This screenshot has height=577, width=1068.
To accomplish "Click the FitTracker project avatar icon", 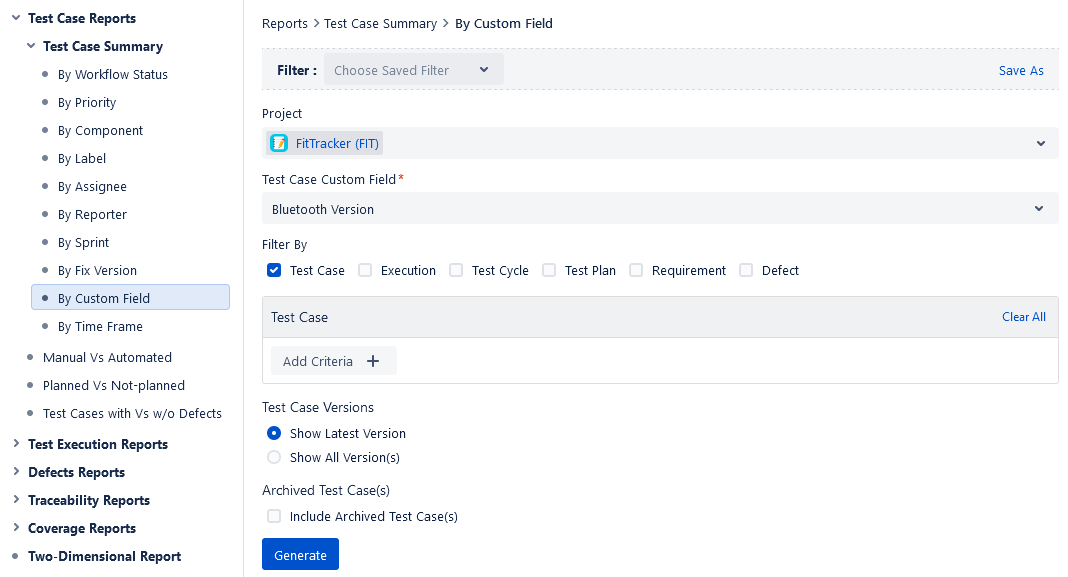I will (x=278, y=142).
